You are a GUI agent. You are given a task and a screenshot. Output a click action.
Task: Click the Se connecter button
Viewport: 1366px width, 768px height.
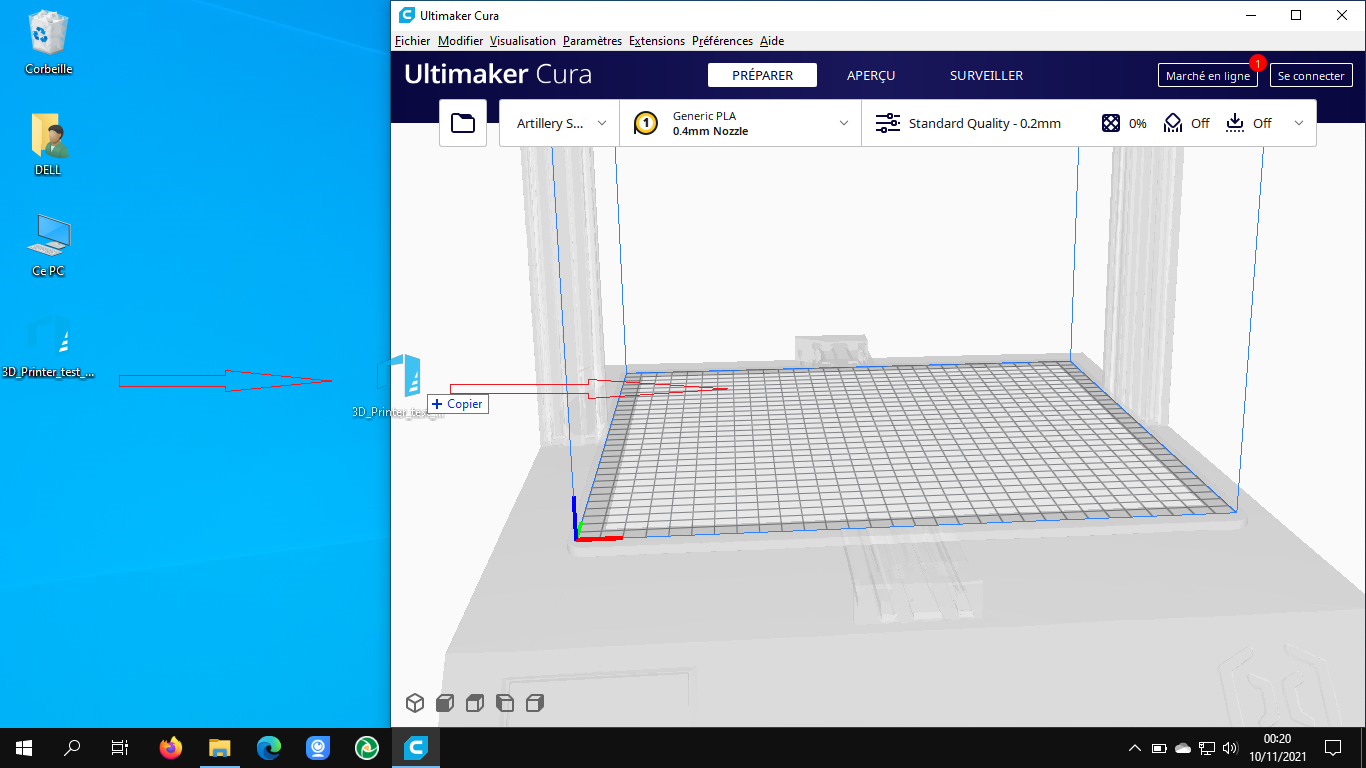coord(1311,75)
